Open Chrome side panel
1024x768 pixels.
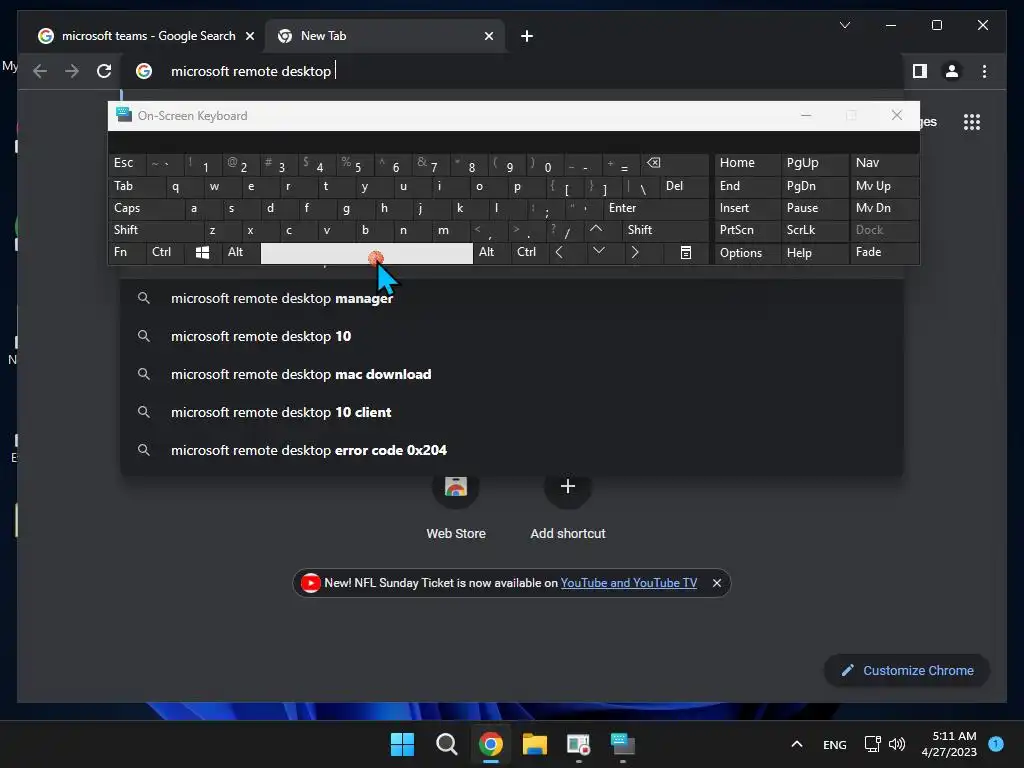point(920,71)
